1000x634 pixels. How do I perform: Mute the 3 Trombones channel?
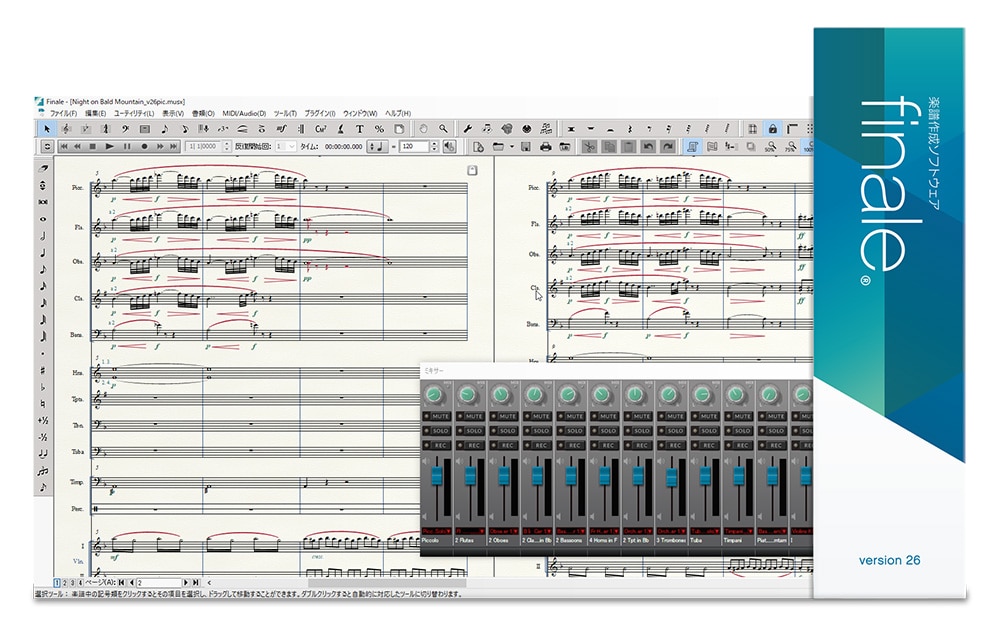tap(672, 417)
